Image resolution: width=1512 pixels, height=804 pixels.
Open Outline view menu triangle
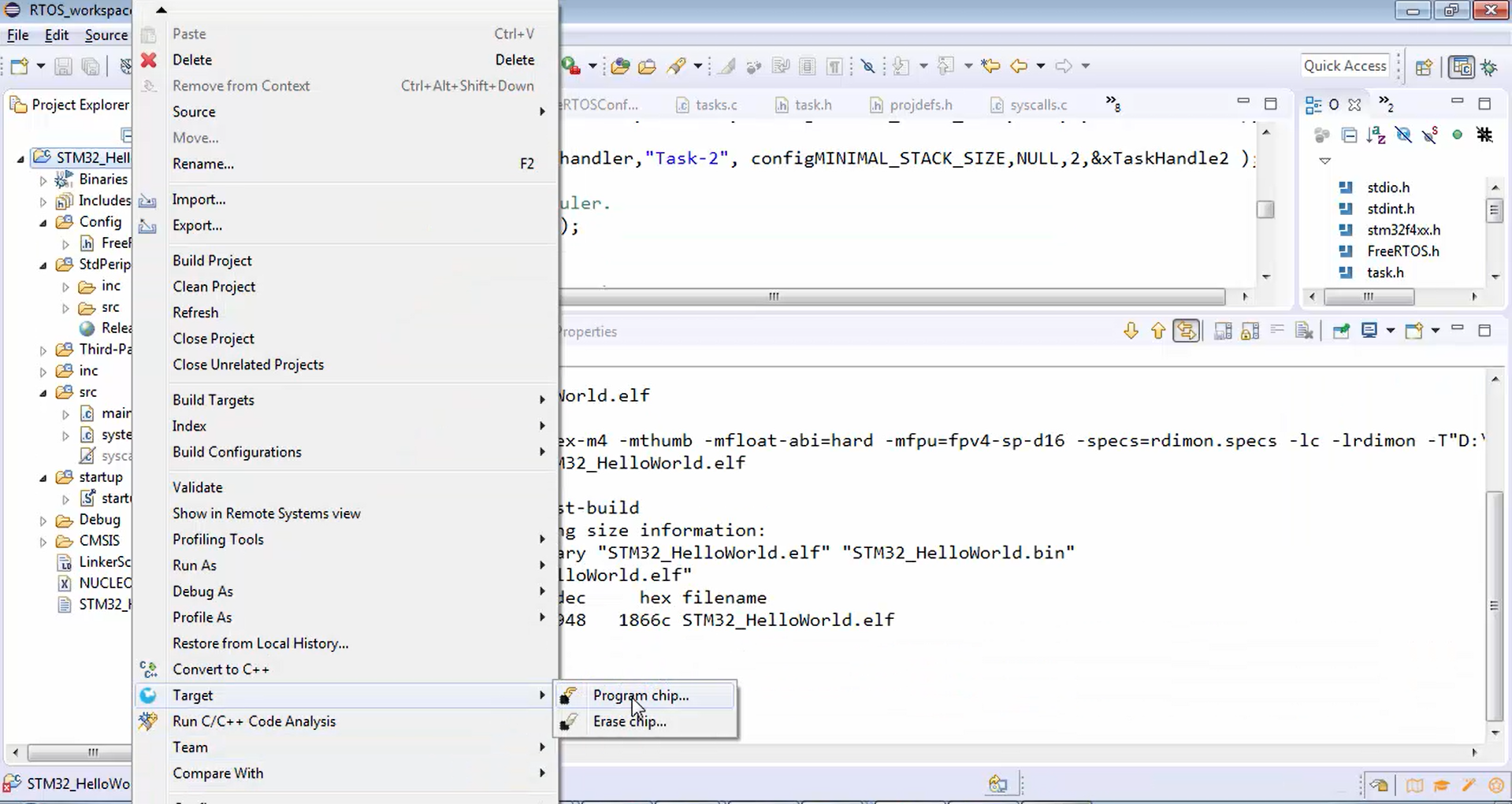click(1325, 161)
